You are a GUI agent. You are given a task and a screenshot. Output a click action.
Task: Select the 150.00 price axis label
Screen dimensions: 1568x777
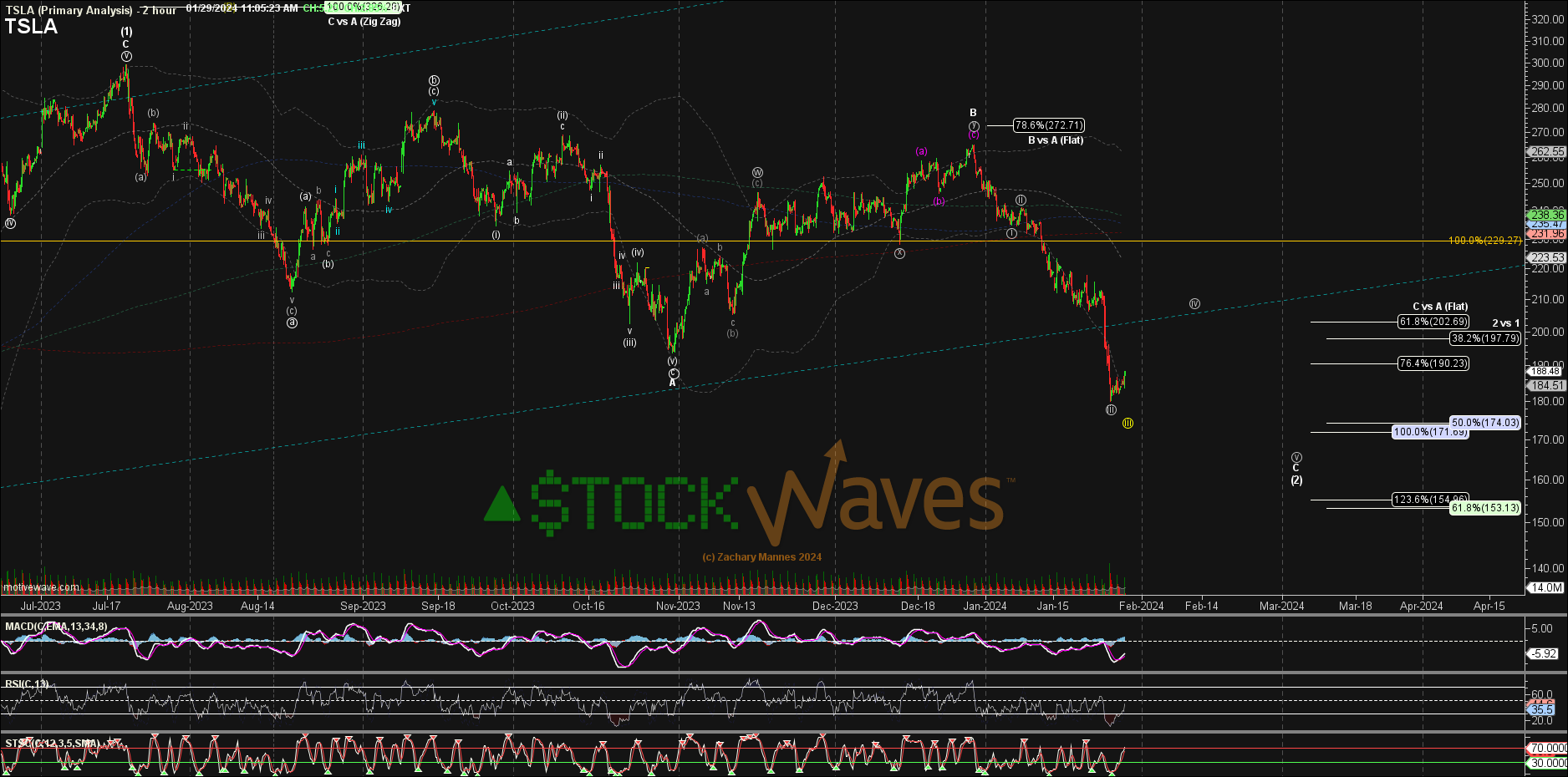coord(1548,522)
